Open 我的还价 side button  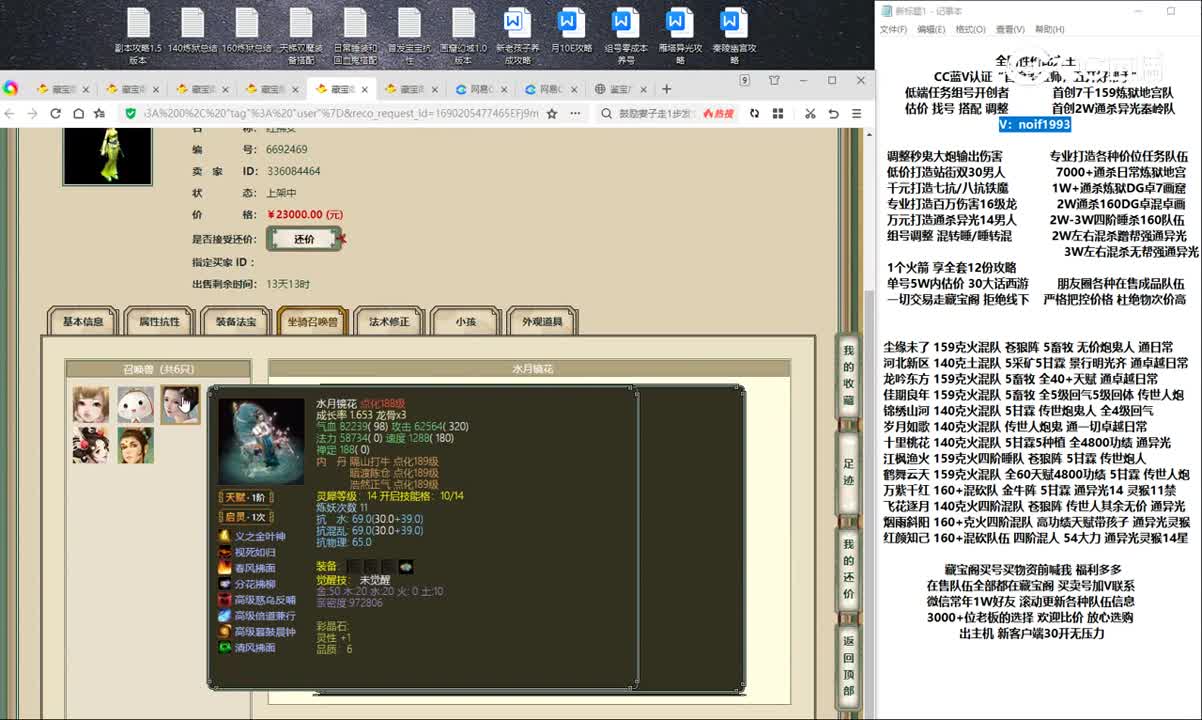(848, 570)
